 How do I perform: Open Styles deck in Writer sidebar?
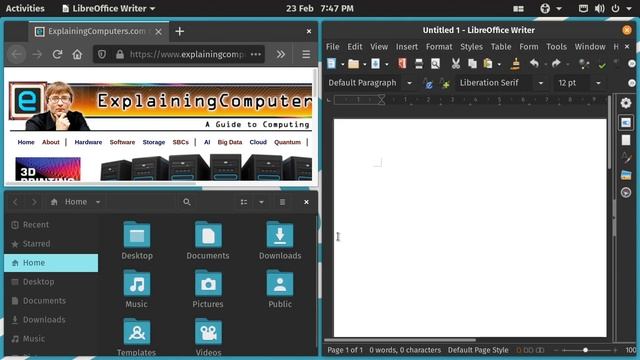[626, 158]
